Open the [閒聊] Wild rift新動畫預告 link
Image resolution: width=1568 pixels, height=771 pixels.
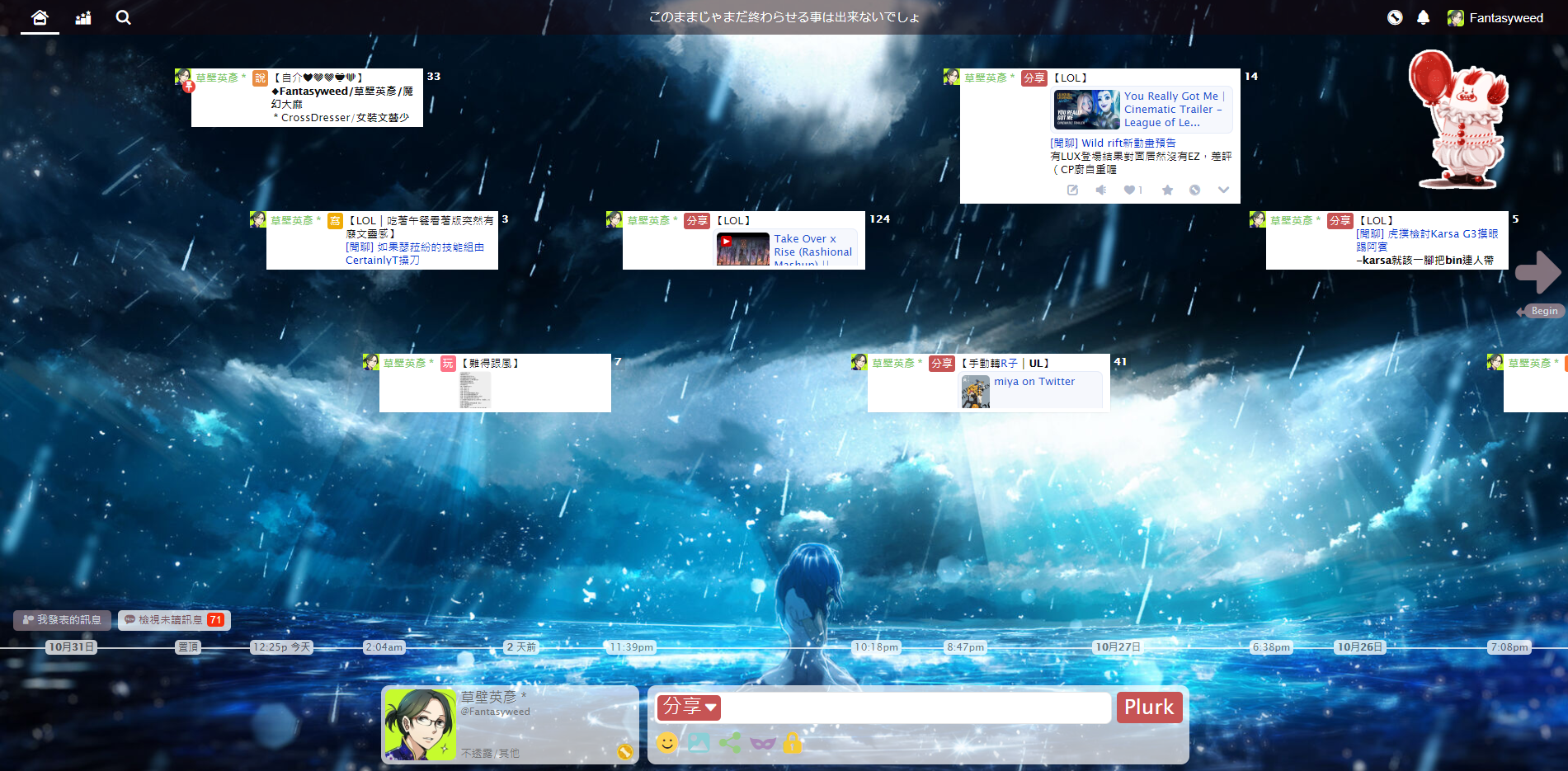point(1113,143)
